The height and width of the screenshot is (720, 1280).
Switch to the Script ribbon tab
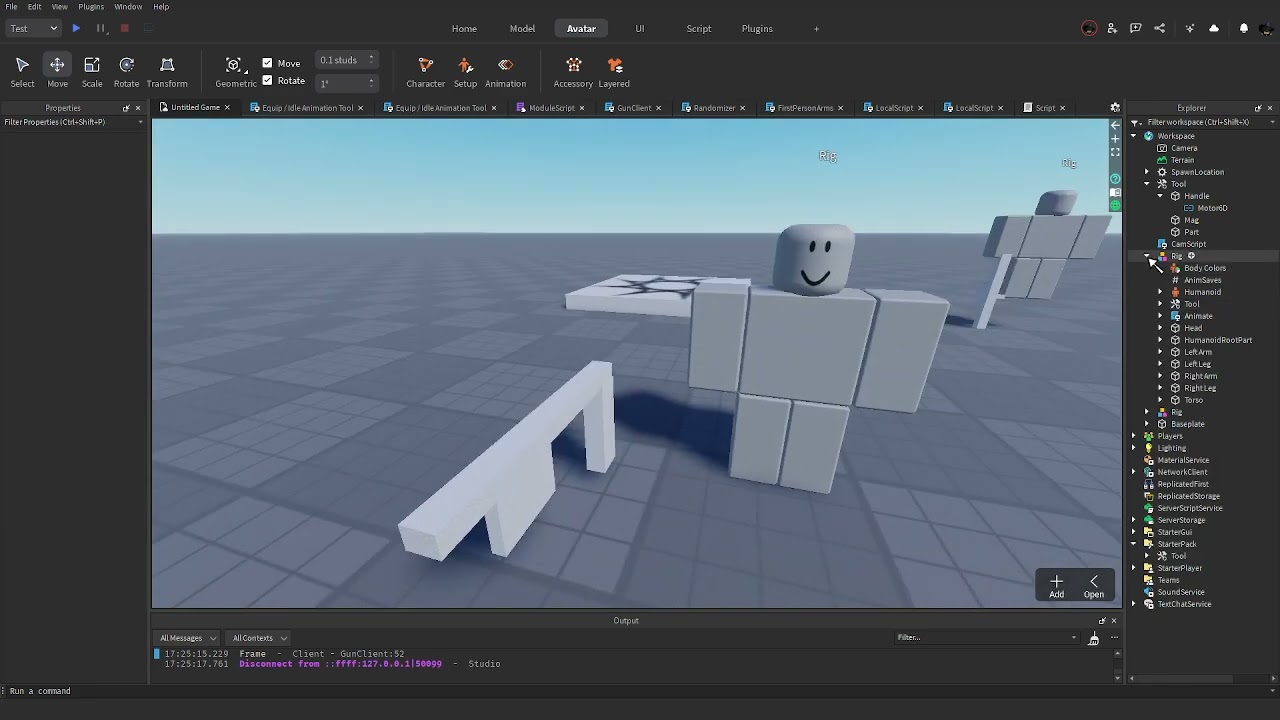[x=699, y=28]
